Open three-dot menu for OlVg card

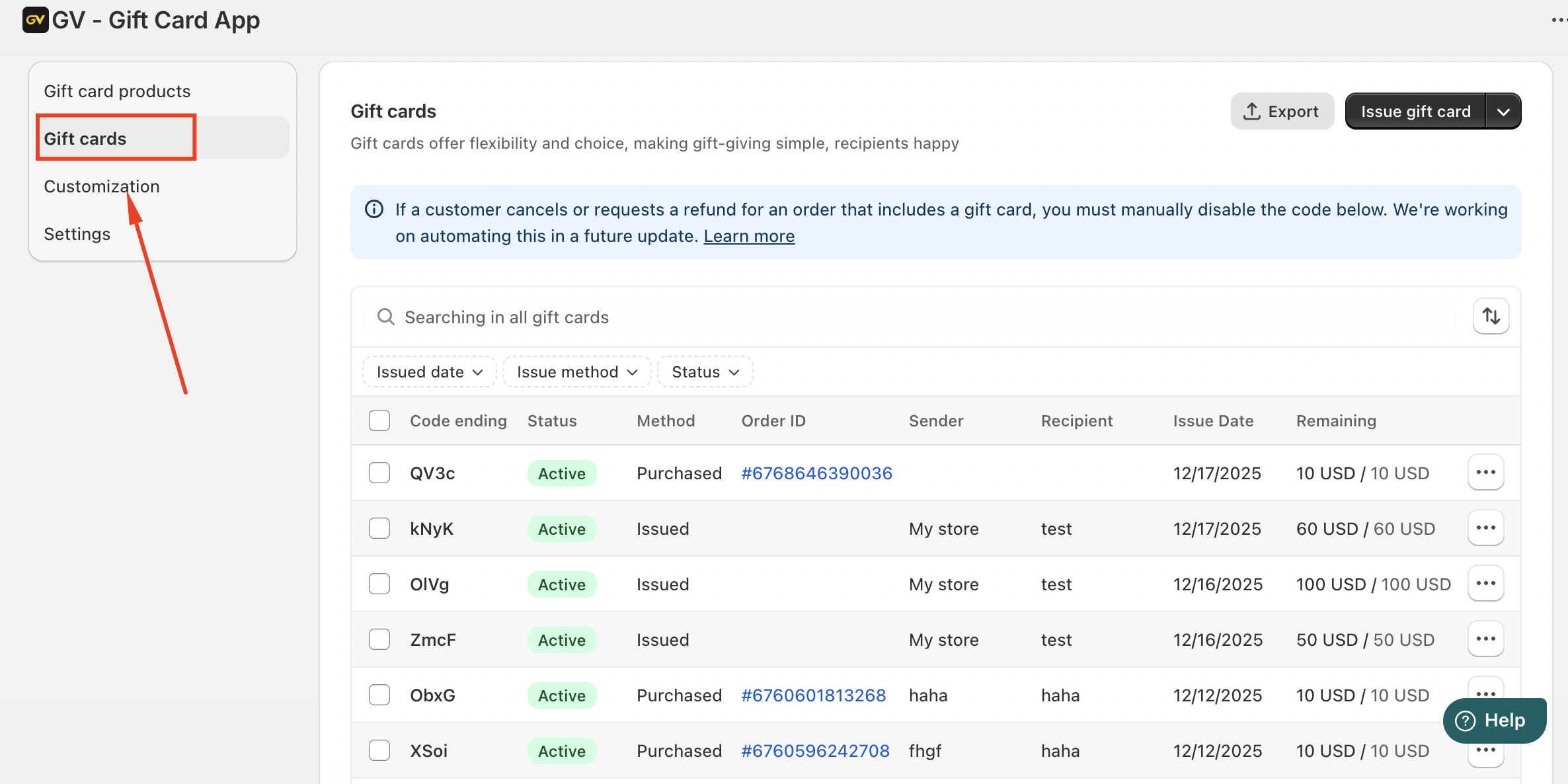pos(1485,584)
